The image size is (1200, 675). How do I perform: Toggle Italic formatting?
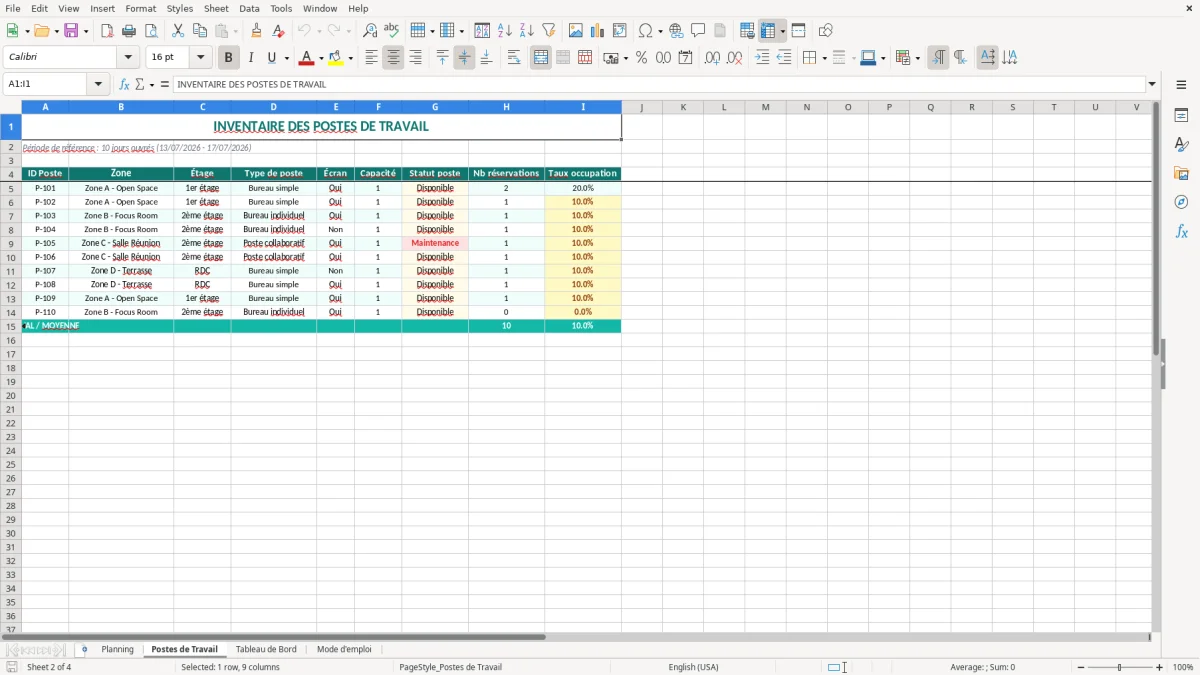click(251, 58)
